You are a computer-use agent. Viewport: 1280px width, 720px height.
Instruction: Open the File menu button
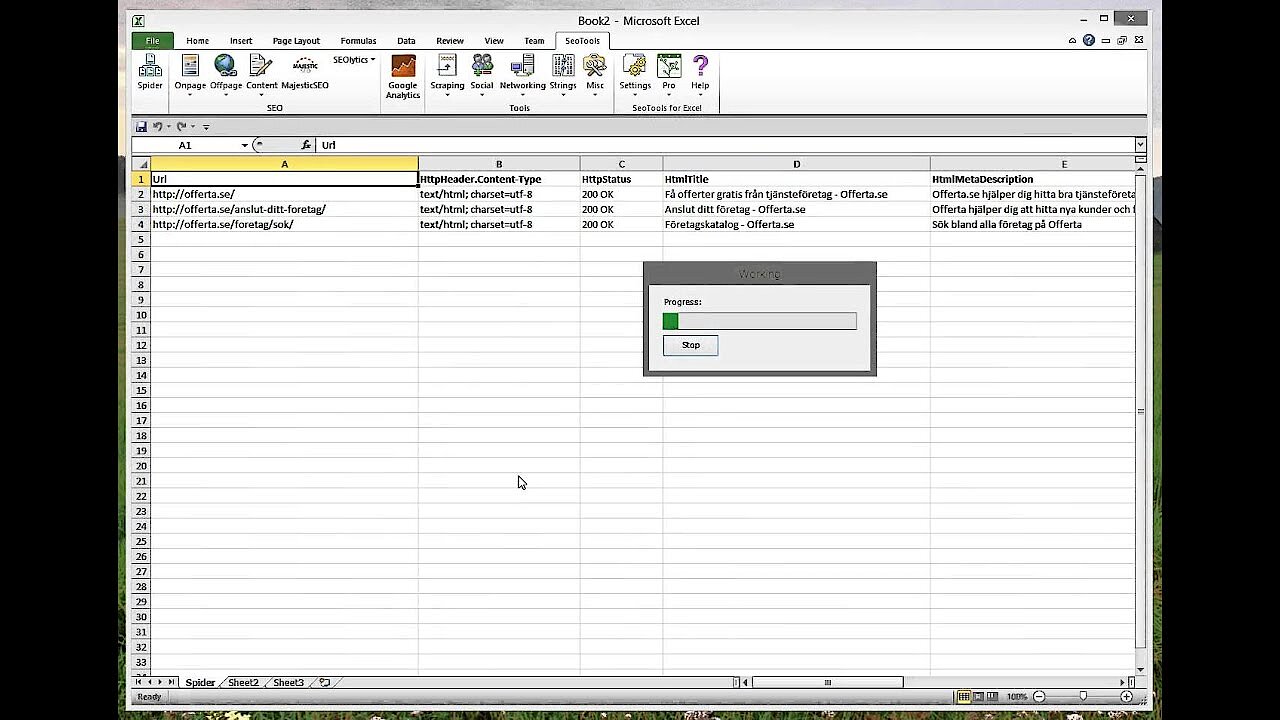(152, 41)
